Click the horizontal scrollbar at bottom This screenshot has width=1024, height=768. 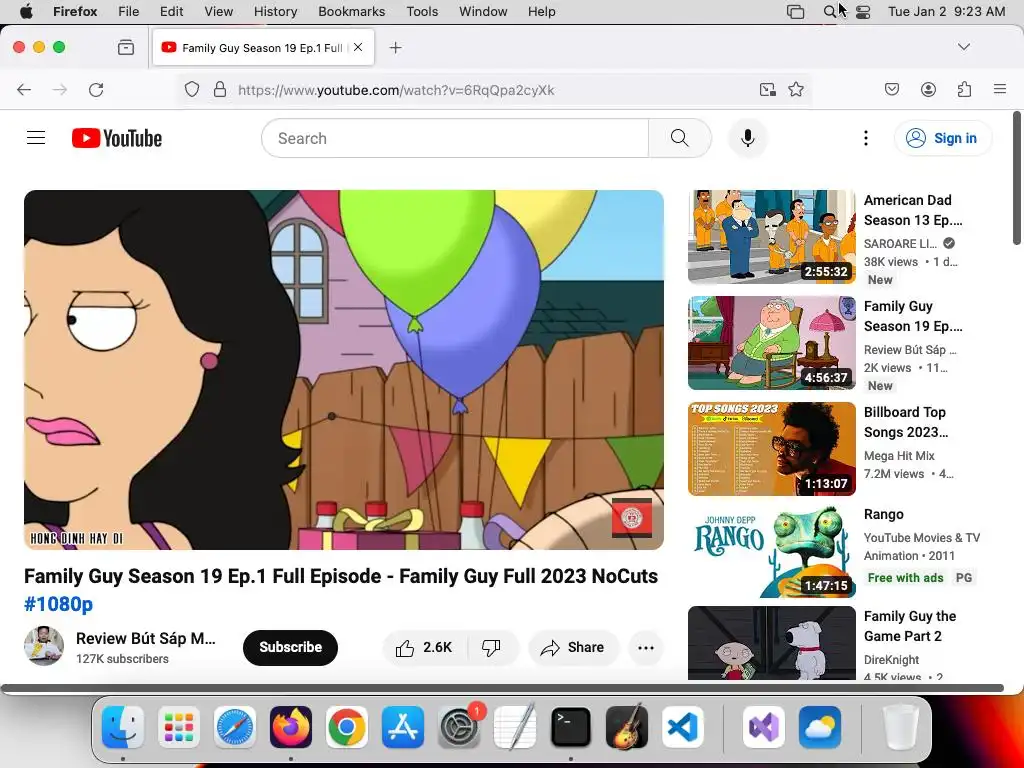tap(502, 688)
